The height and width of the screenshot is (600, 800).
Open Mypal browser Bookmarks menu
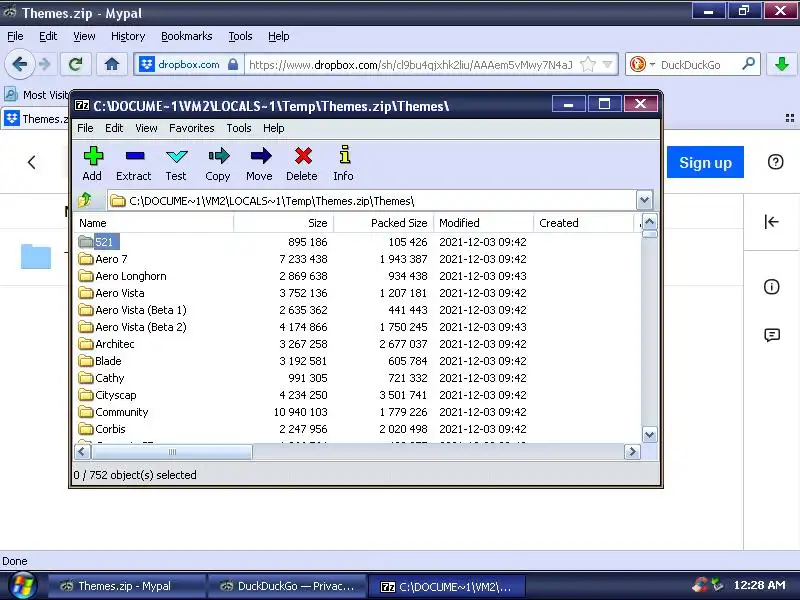pos(186,36)
